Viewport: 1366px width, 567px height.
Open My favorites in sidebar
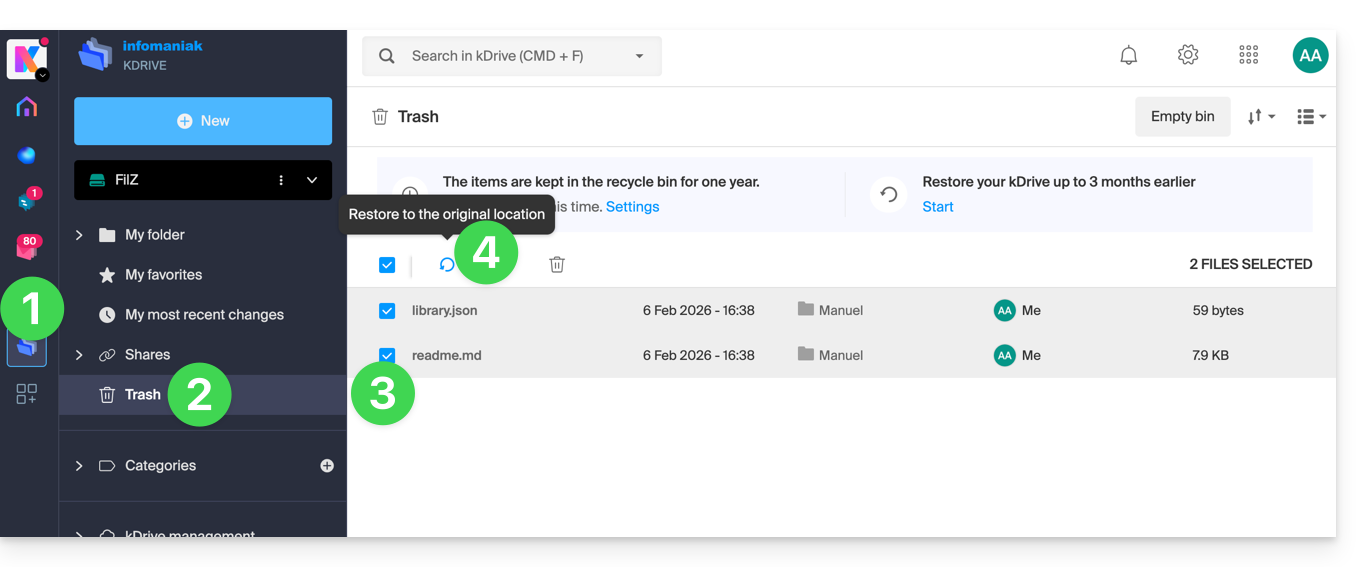pyautogui.click(x=163, y=275)
